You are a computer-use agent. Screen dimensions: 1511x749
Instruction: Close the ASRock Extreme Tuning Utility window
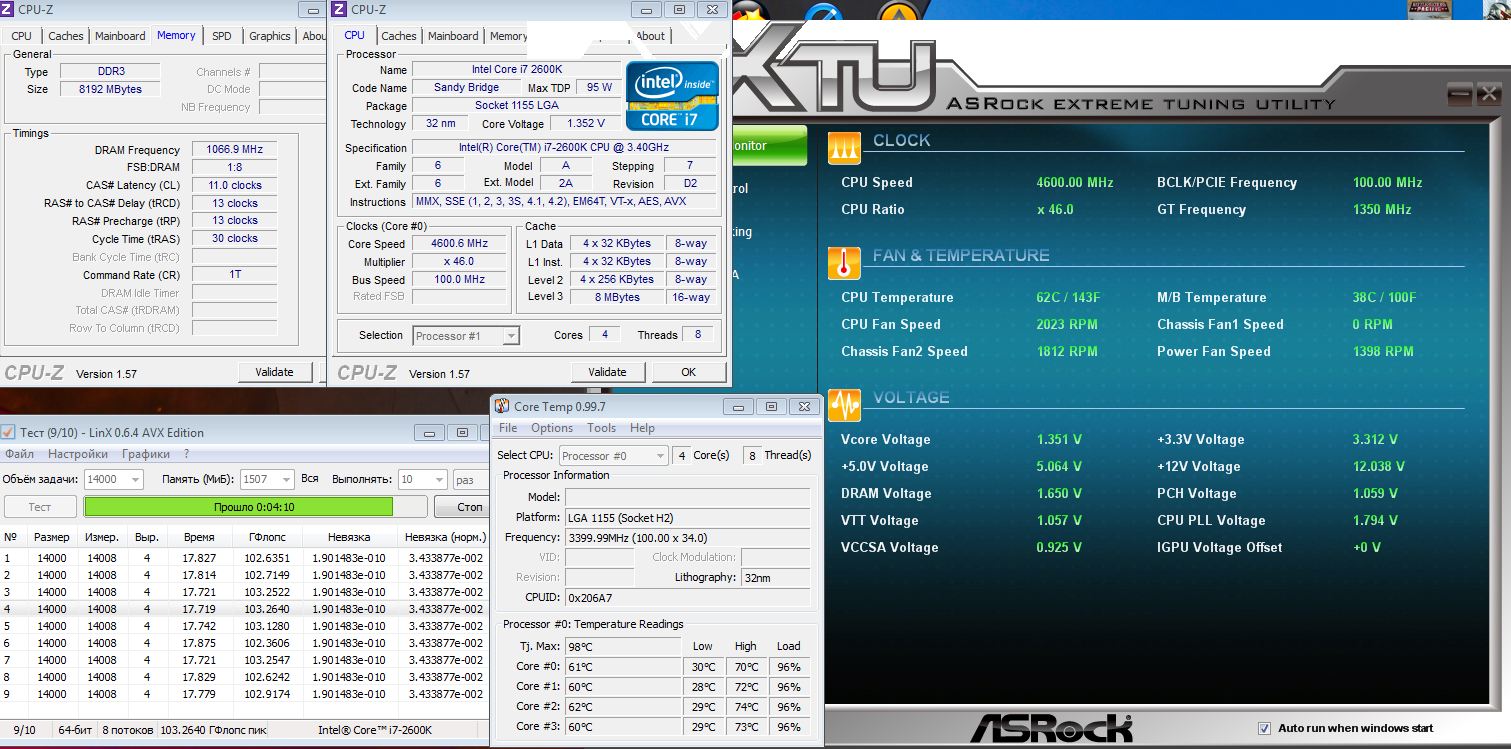point(1488,93)
